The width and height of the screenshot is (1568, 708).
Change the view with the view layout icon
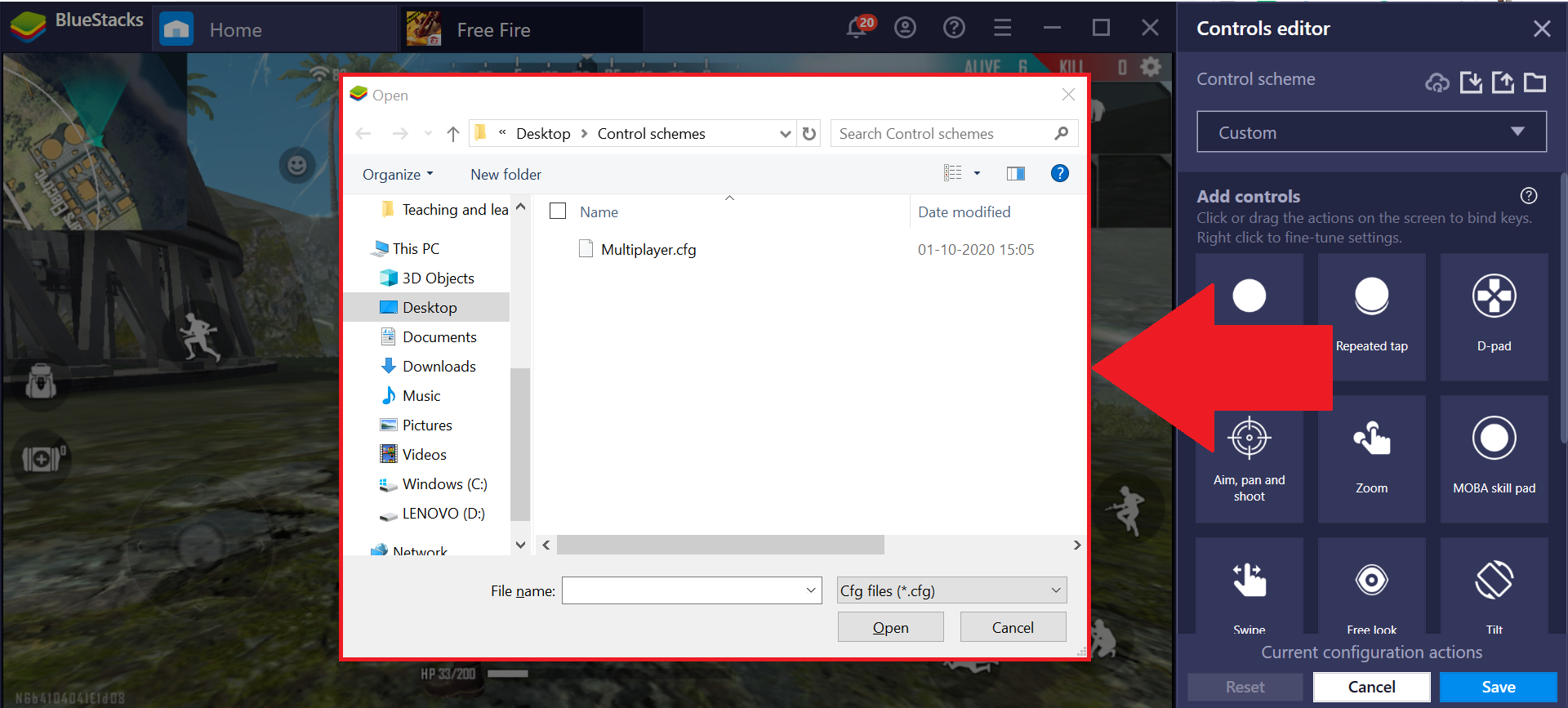coord(953,173)
